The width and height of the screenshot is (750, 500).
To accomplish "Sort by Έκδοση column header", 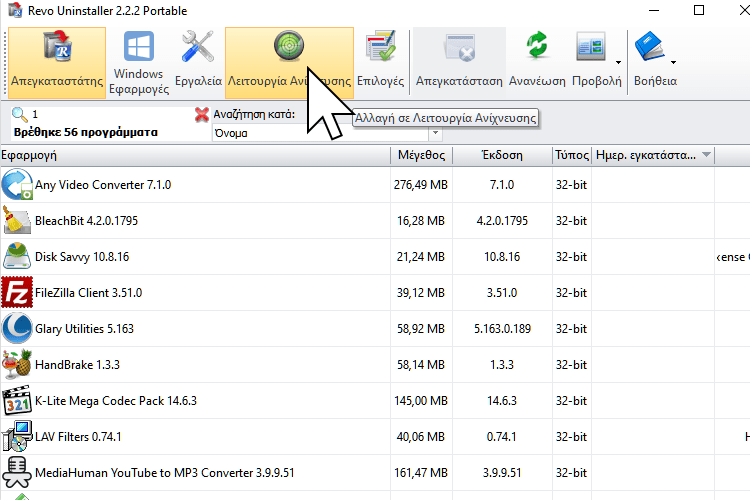I will coord(502,156).
